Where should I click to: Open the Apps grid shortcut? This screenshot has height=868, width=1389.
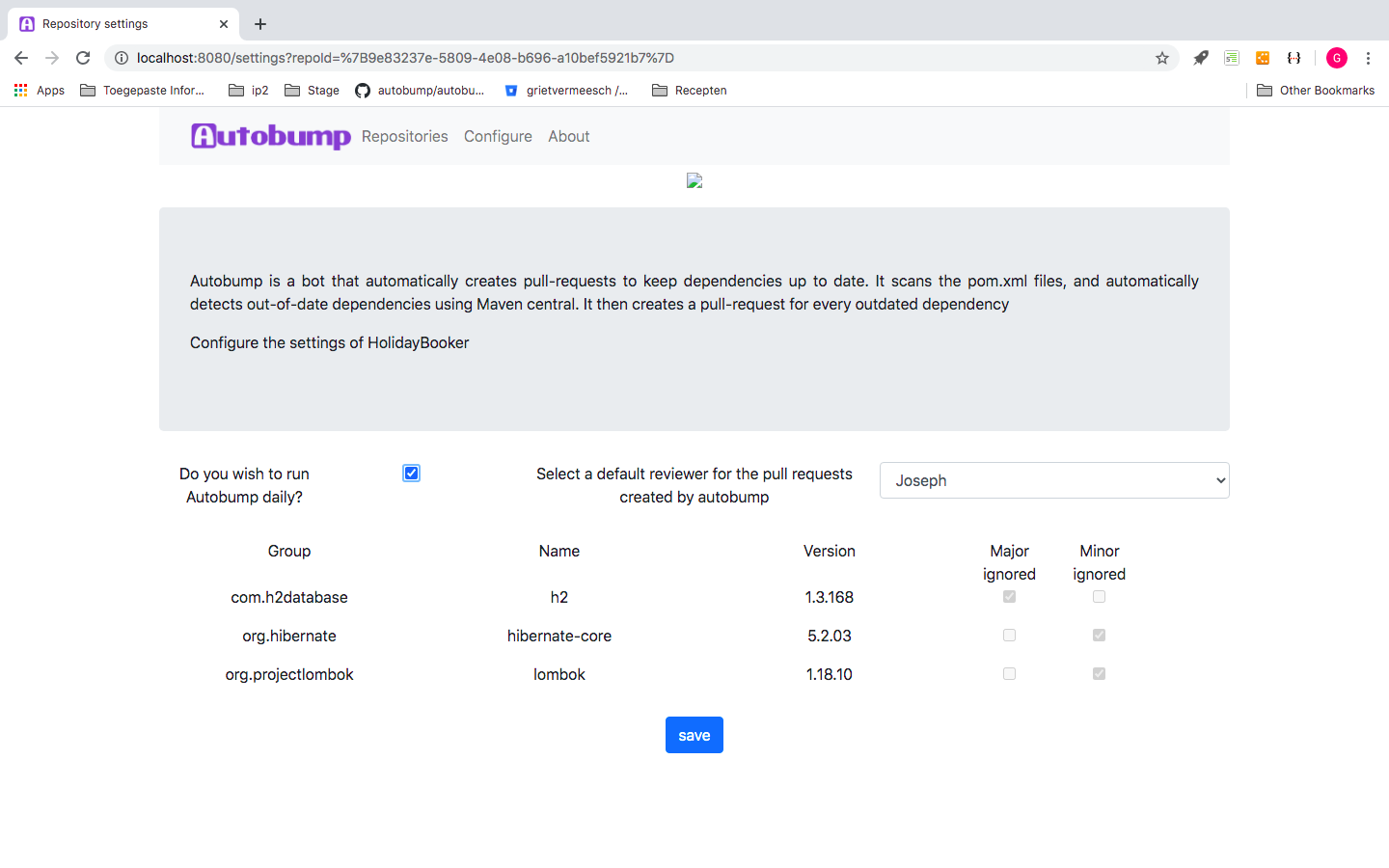click(40, 91)
